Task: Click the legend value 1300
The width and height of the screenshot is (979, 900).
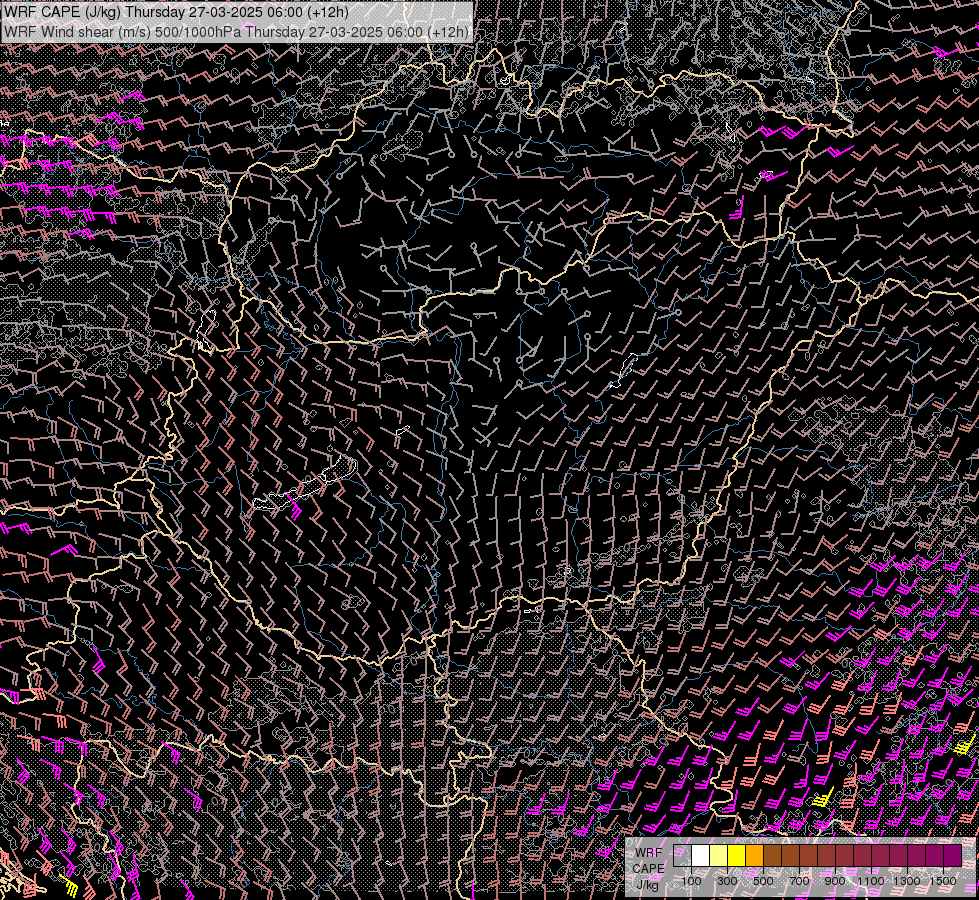Action: coord(907,881)
